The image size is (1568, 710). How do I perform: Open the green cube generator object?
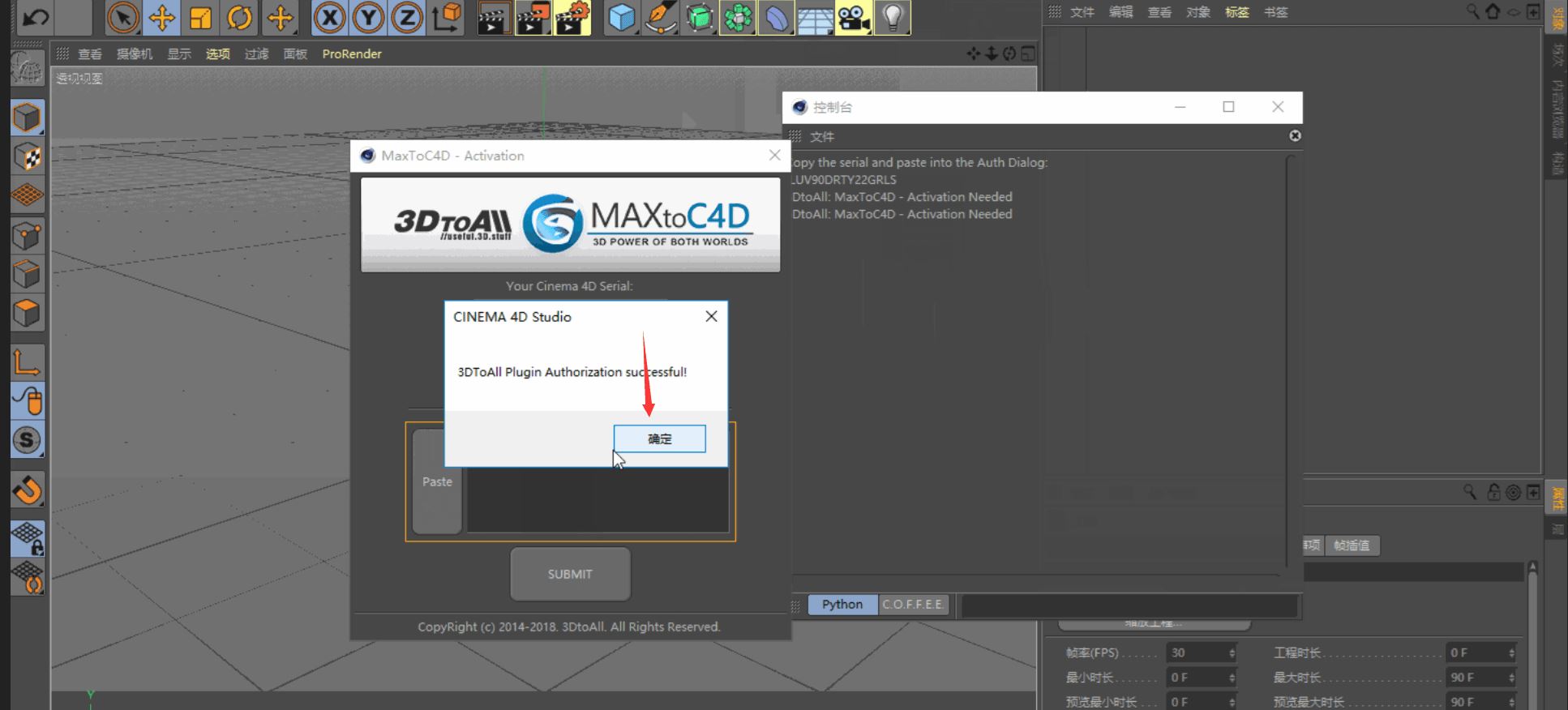(x=700, y=17)
